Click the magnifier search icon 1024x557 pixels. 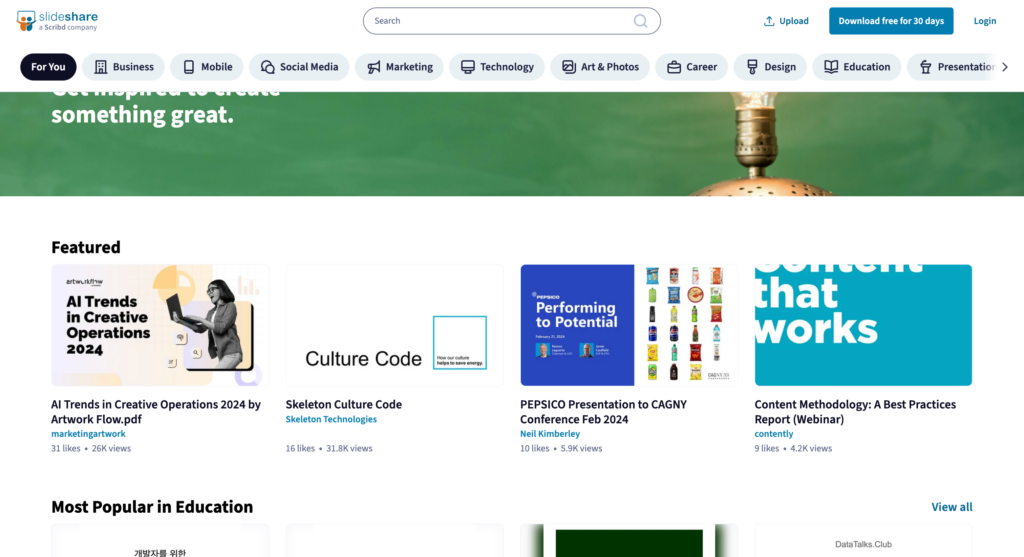coord(641,21)
